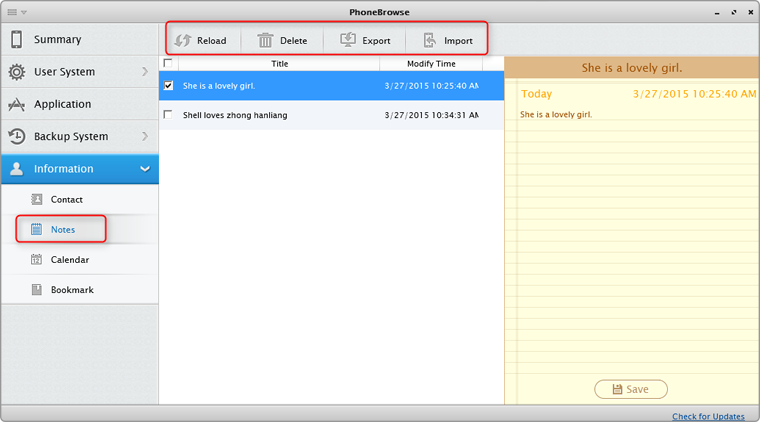Click the Reload icon in toolbar

click(182, 40)
